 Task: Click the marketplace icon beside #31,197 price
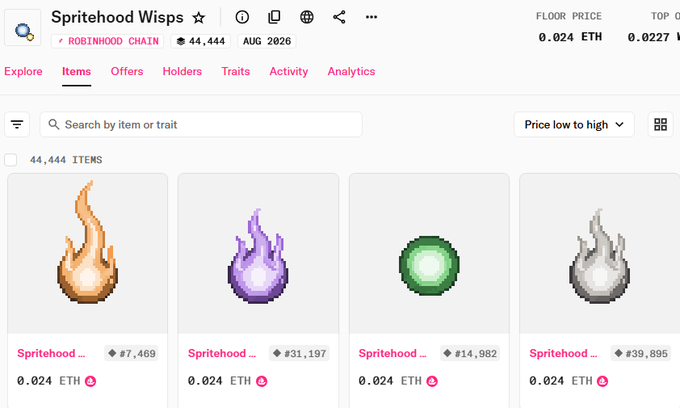tap(262, 381)
